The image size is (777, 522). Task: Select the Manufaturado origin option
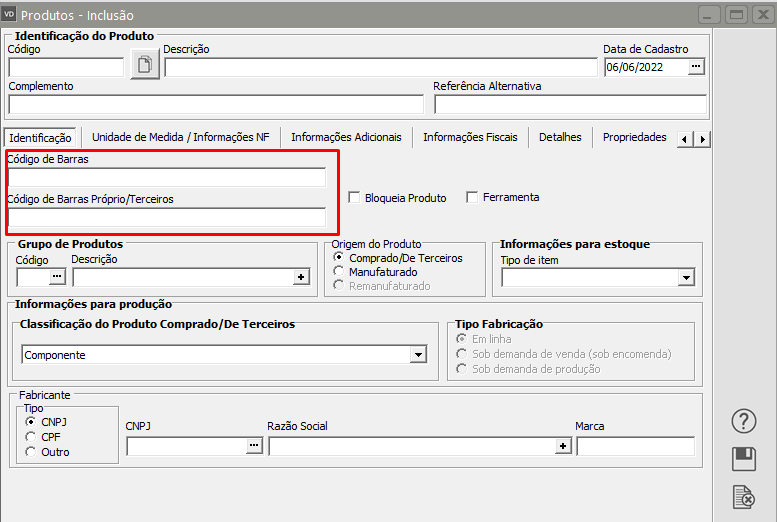click(x=340, y=272)
